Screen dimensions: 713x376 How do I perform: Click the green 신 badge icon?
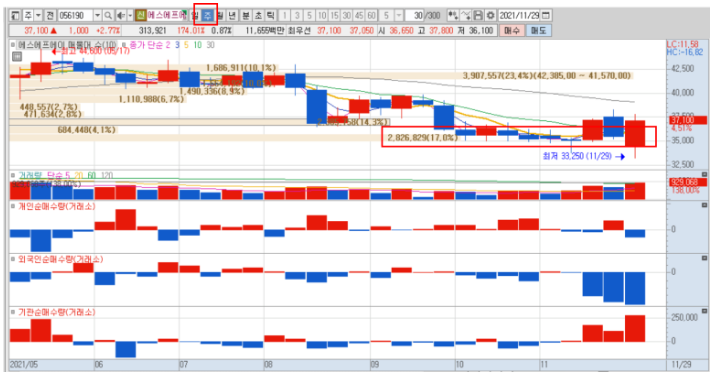[141, 15]
